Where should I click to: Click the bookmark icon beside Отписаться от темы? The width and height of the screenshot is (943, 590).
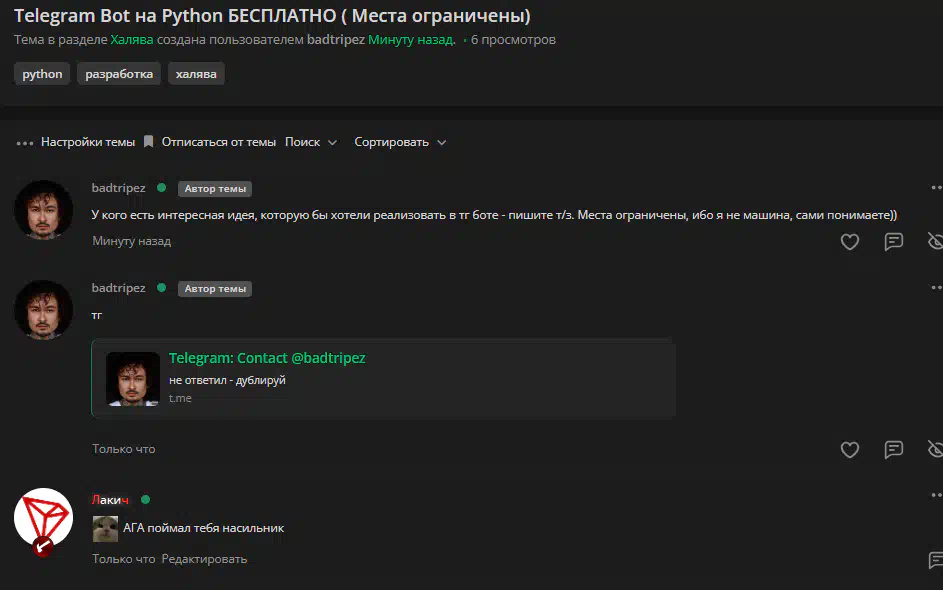pyautogui.click(x=149, y=142)
